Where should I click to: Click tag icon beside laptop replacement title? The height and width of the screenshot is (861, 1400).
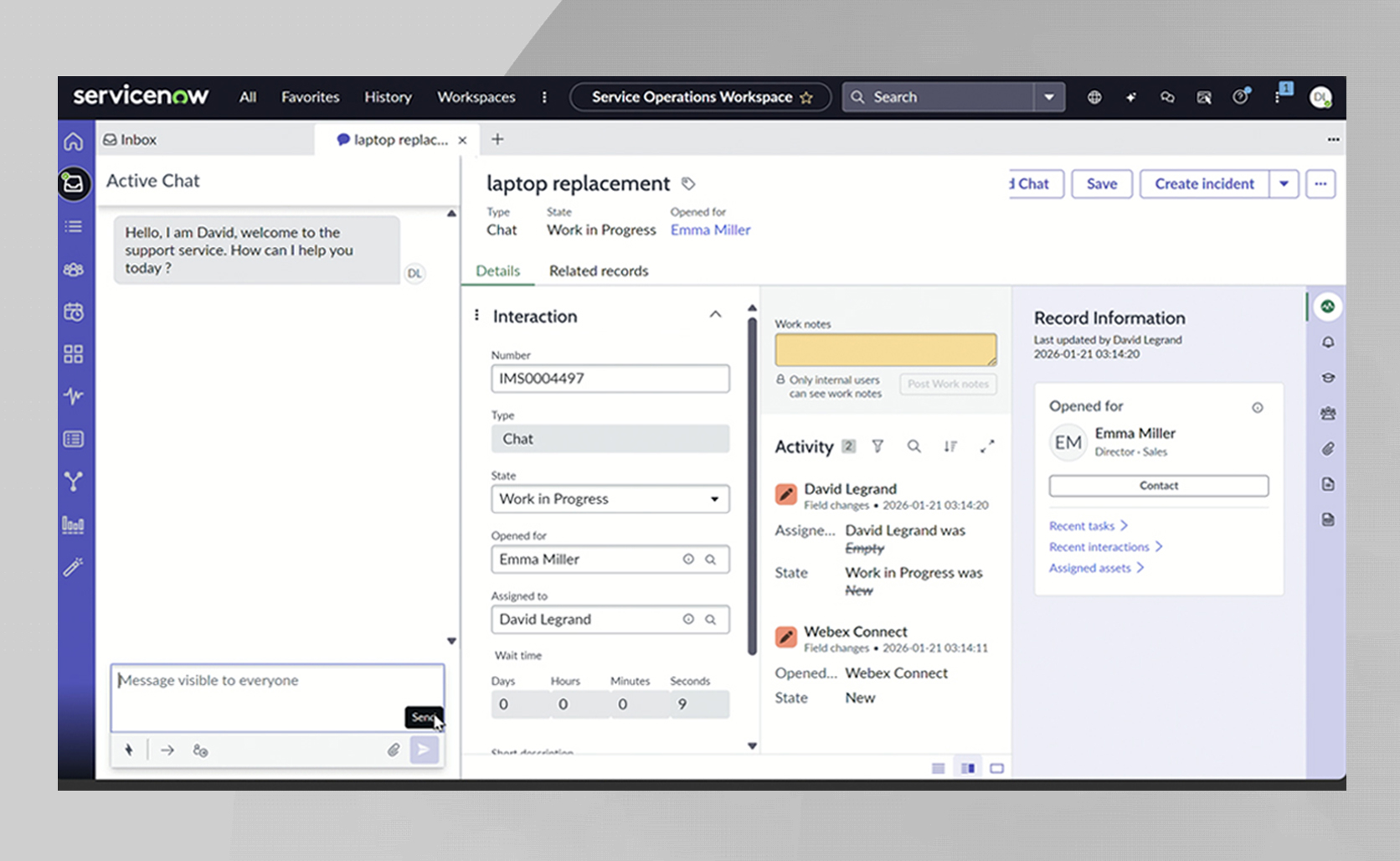click(688, 183)
